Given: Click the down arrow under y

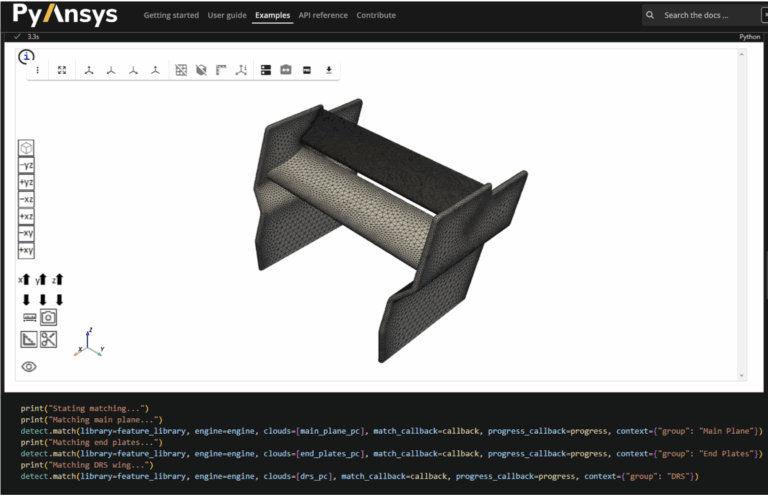Looking at the screenshot, I should (43, 299).
